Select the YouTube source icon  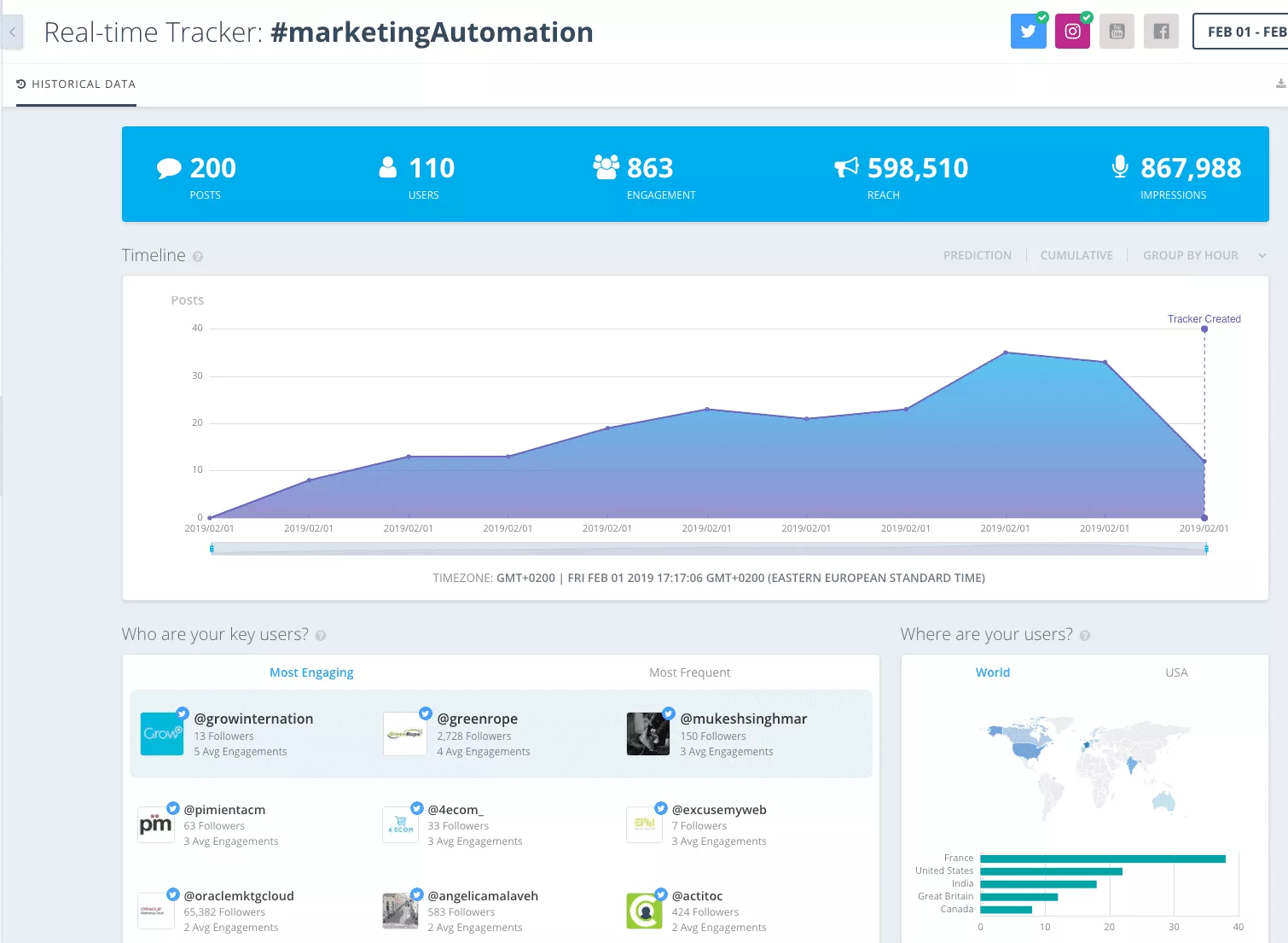pos(1117,32)
